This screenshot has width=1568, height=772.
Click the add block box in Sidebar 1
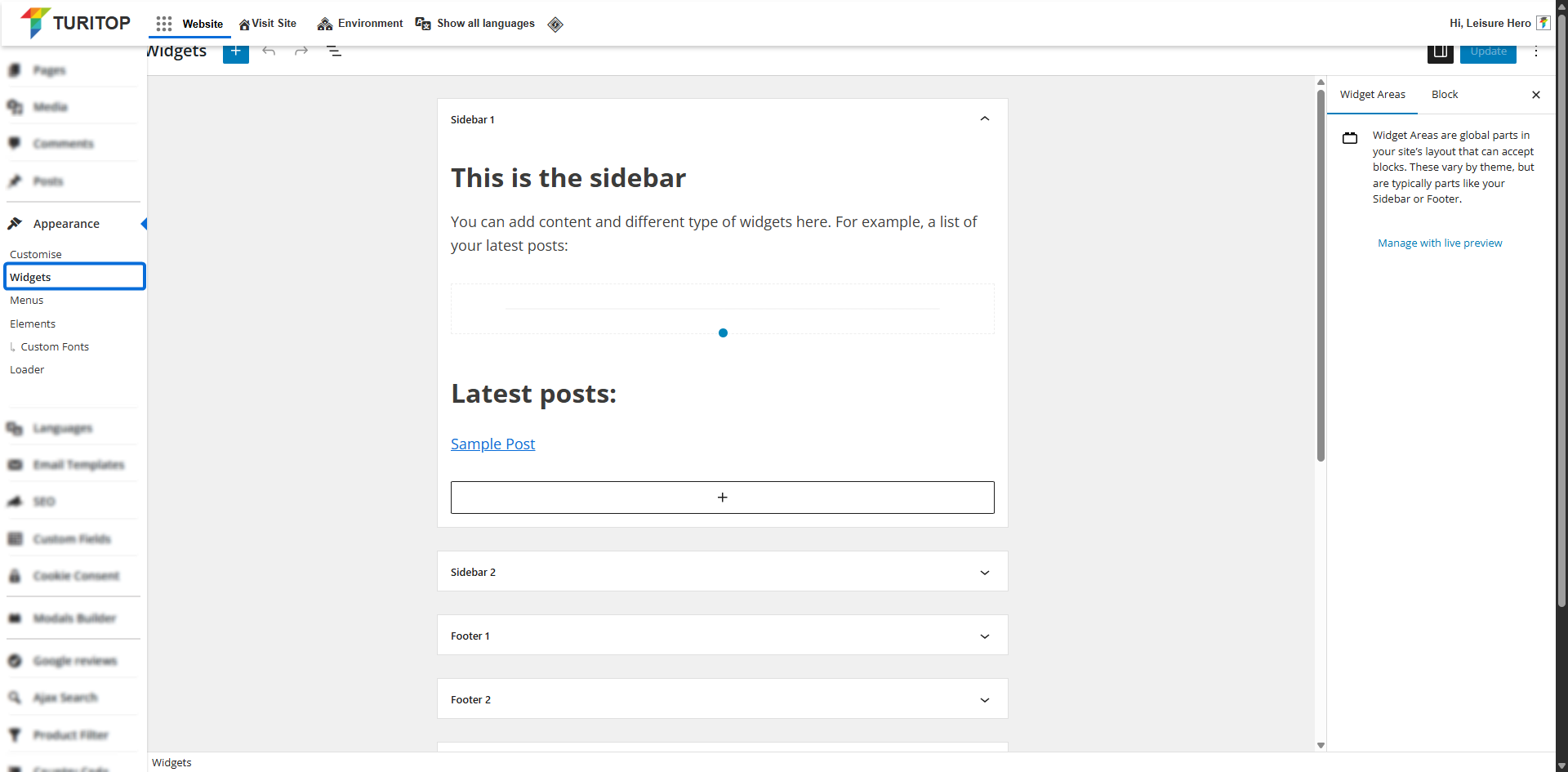click(722, 498)
